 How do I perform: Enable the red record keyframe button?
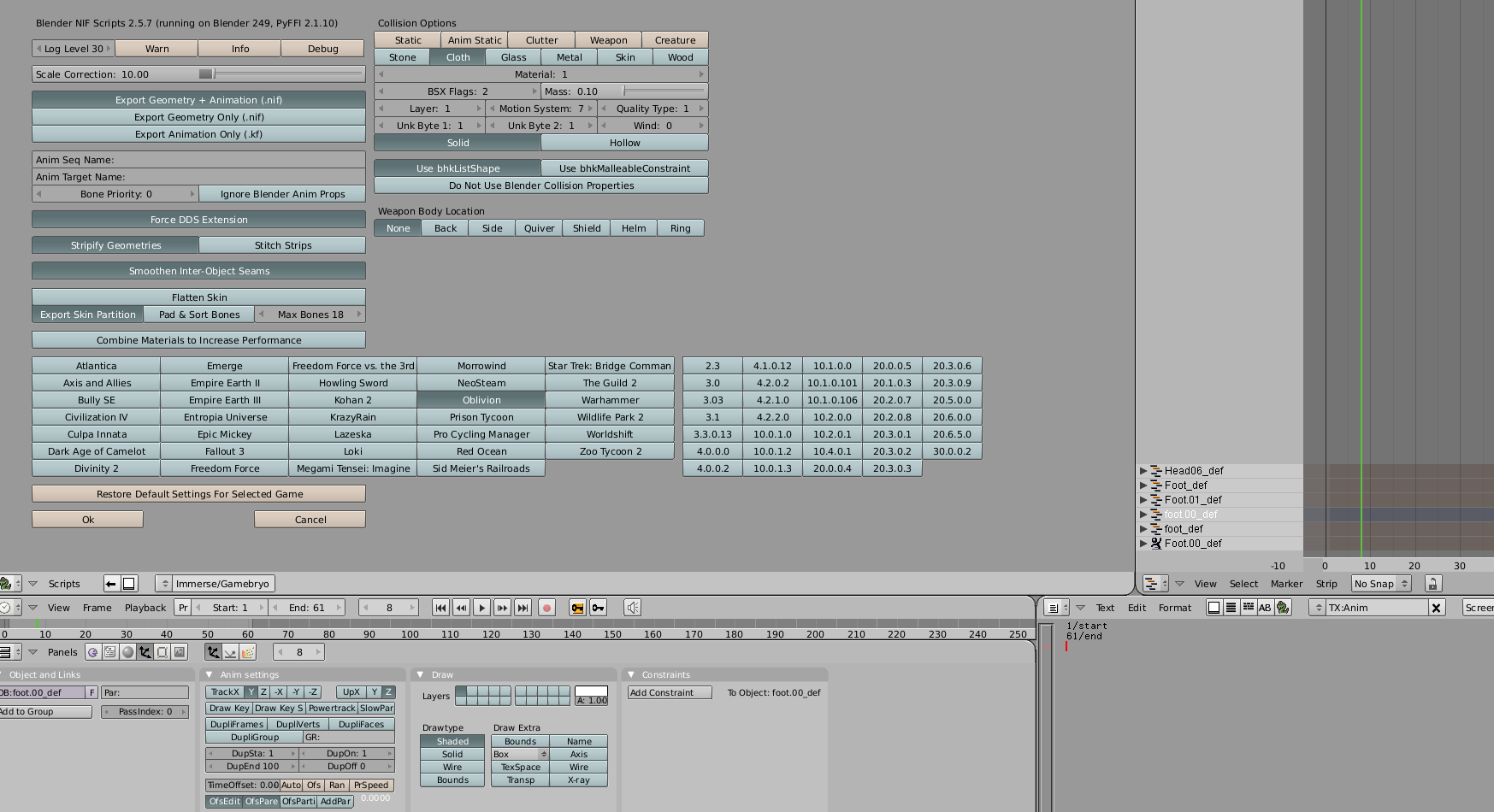coord(546,608)
